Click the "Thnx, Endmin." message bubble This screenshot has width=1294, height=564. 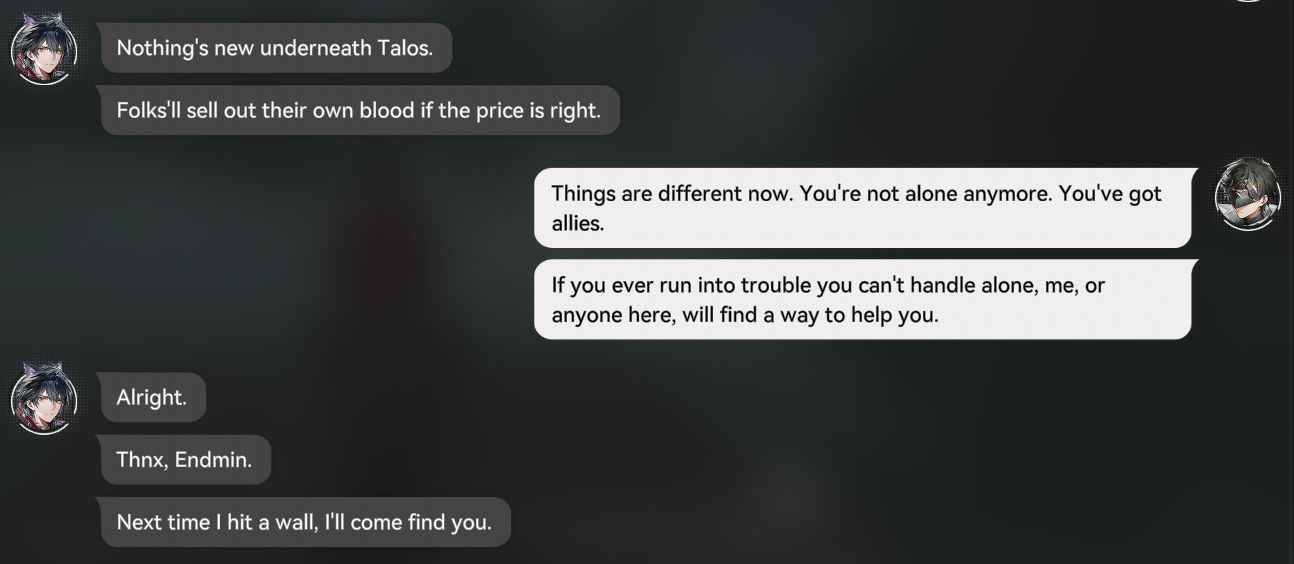pos(184,460)
